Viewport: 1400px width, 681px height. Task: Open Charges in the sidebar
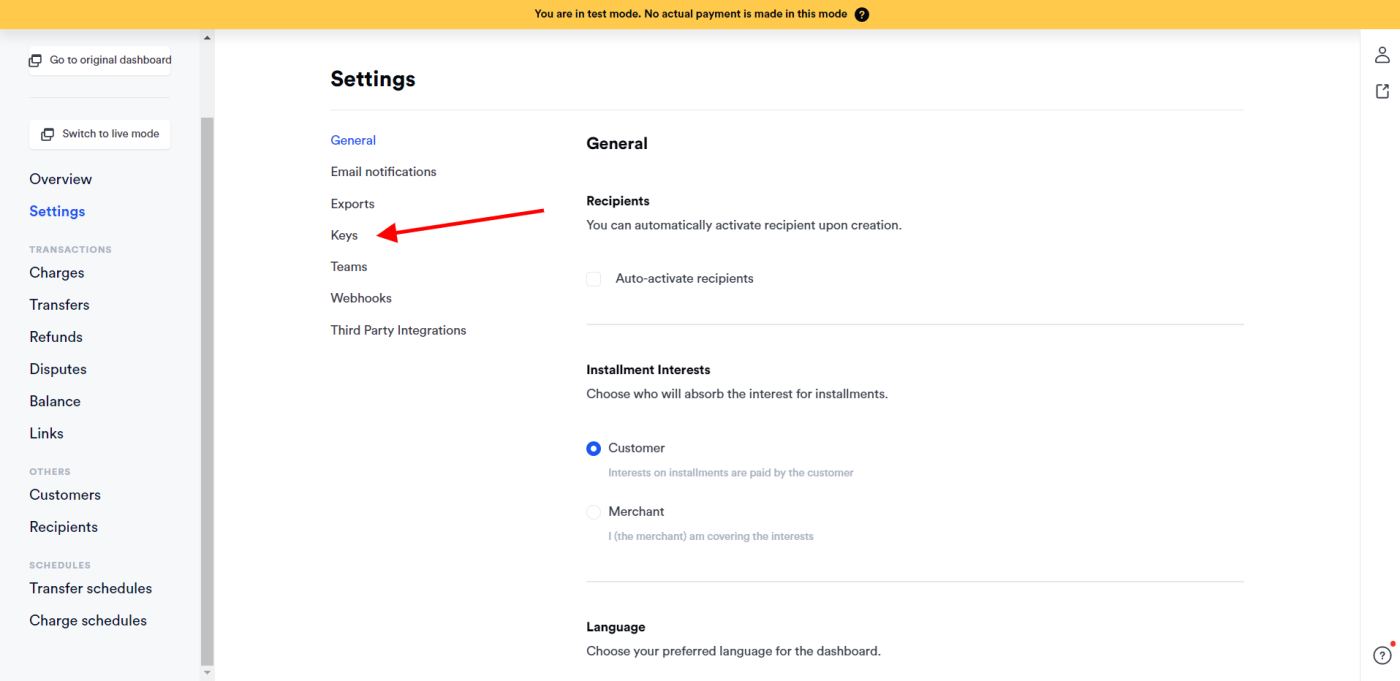point(57,273)
